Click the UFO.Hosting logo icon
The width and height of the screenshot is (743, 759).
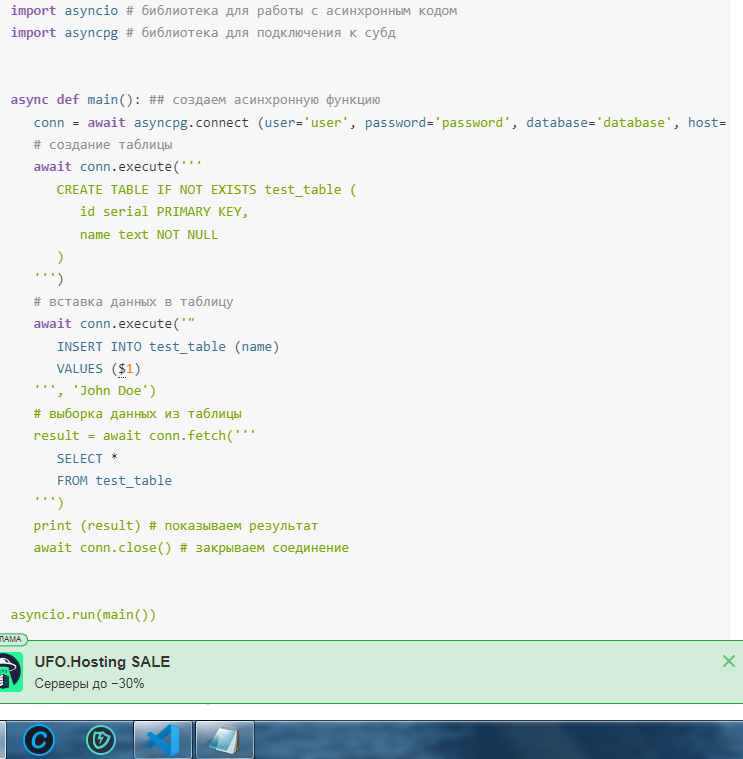[x=11, y=672]
